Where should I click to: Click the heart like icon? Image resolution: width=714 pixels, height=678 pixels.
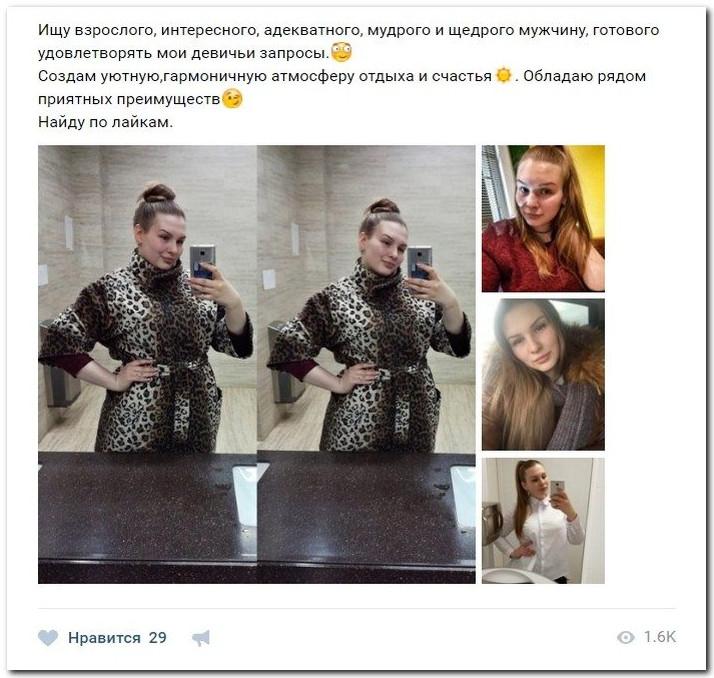(48, 637)
